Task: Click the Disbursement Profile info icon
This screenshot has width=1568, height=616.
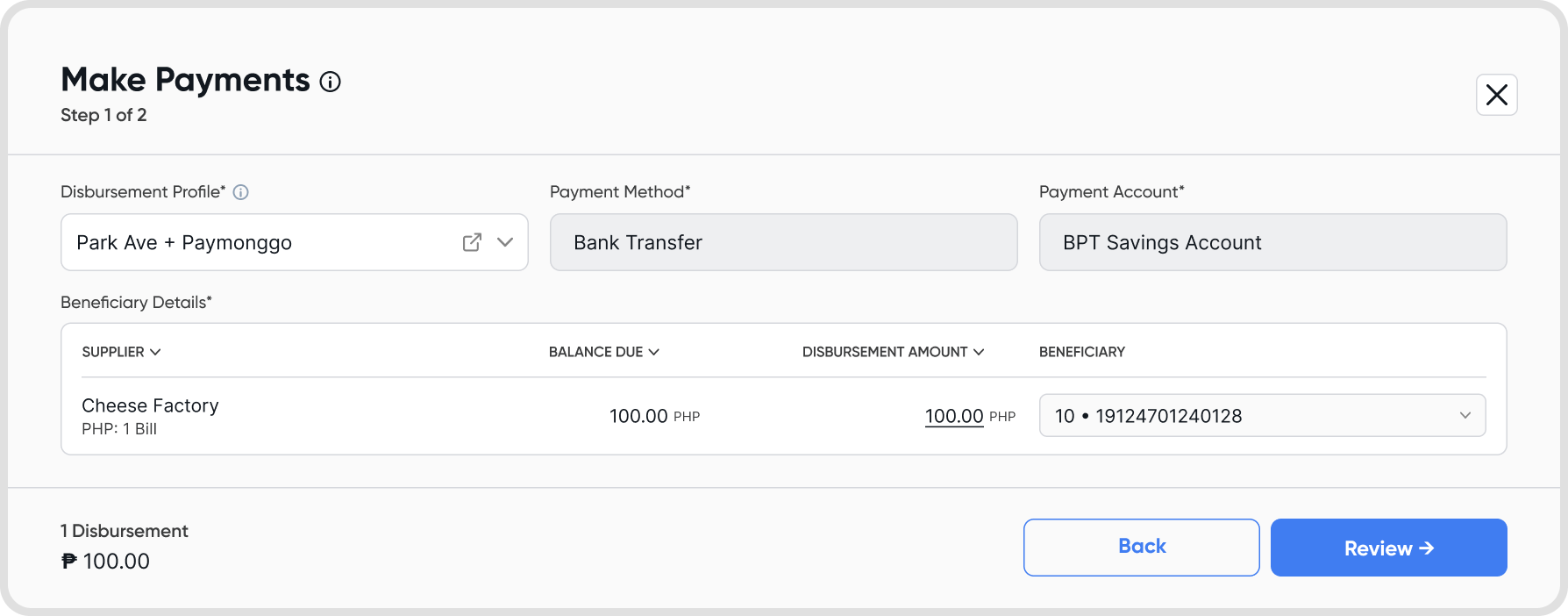Action: 240,192
